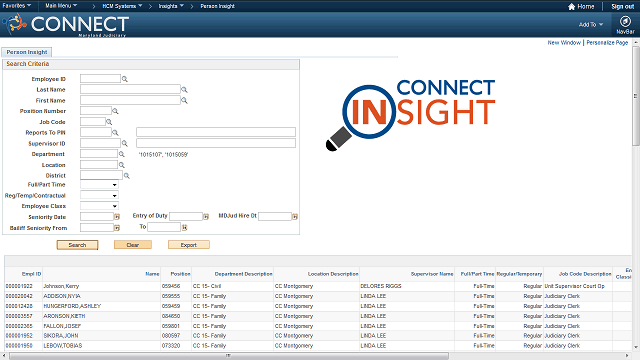Click the Clear button

coord(133,245)
